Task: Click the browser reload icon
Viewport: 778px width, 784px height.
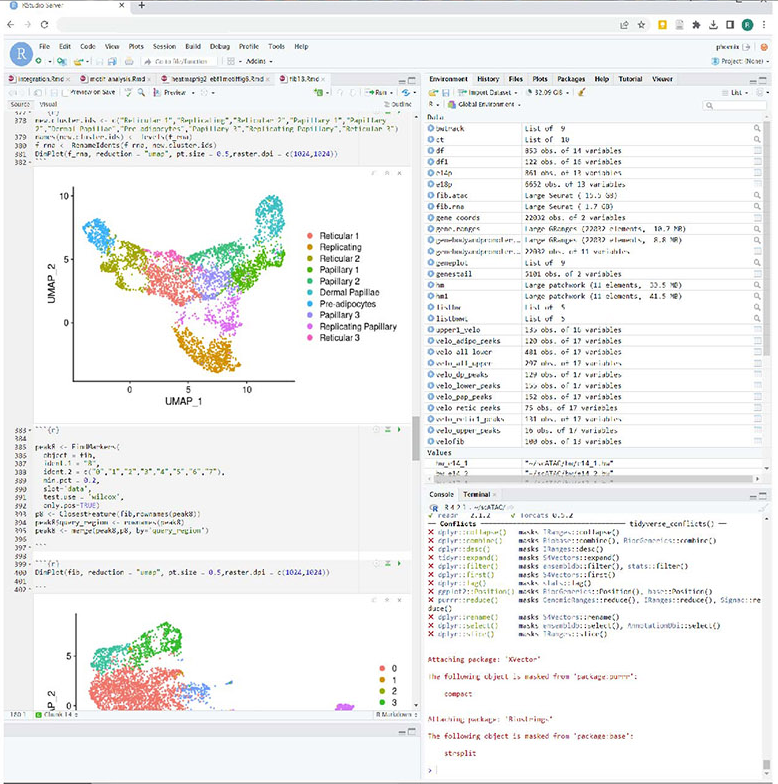Action: [44, 24]
